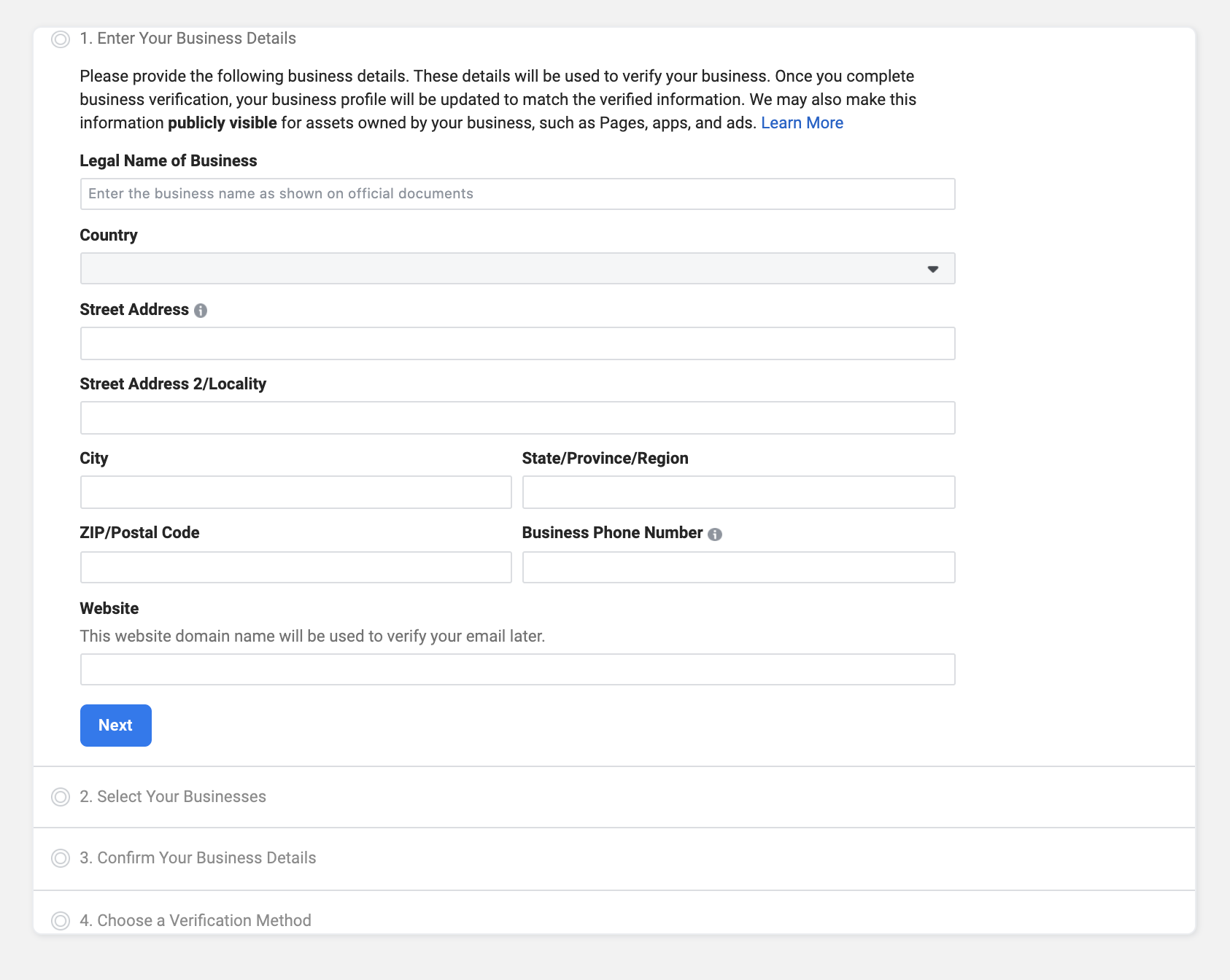This screenshot has width=1230, height=980.
Task: Open the Choose a Verification Method section
Action: 195,920
